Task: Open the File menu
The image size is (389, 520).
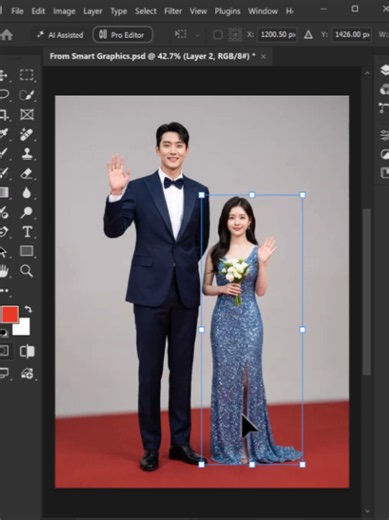Action: click(x=17, y=11)
